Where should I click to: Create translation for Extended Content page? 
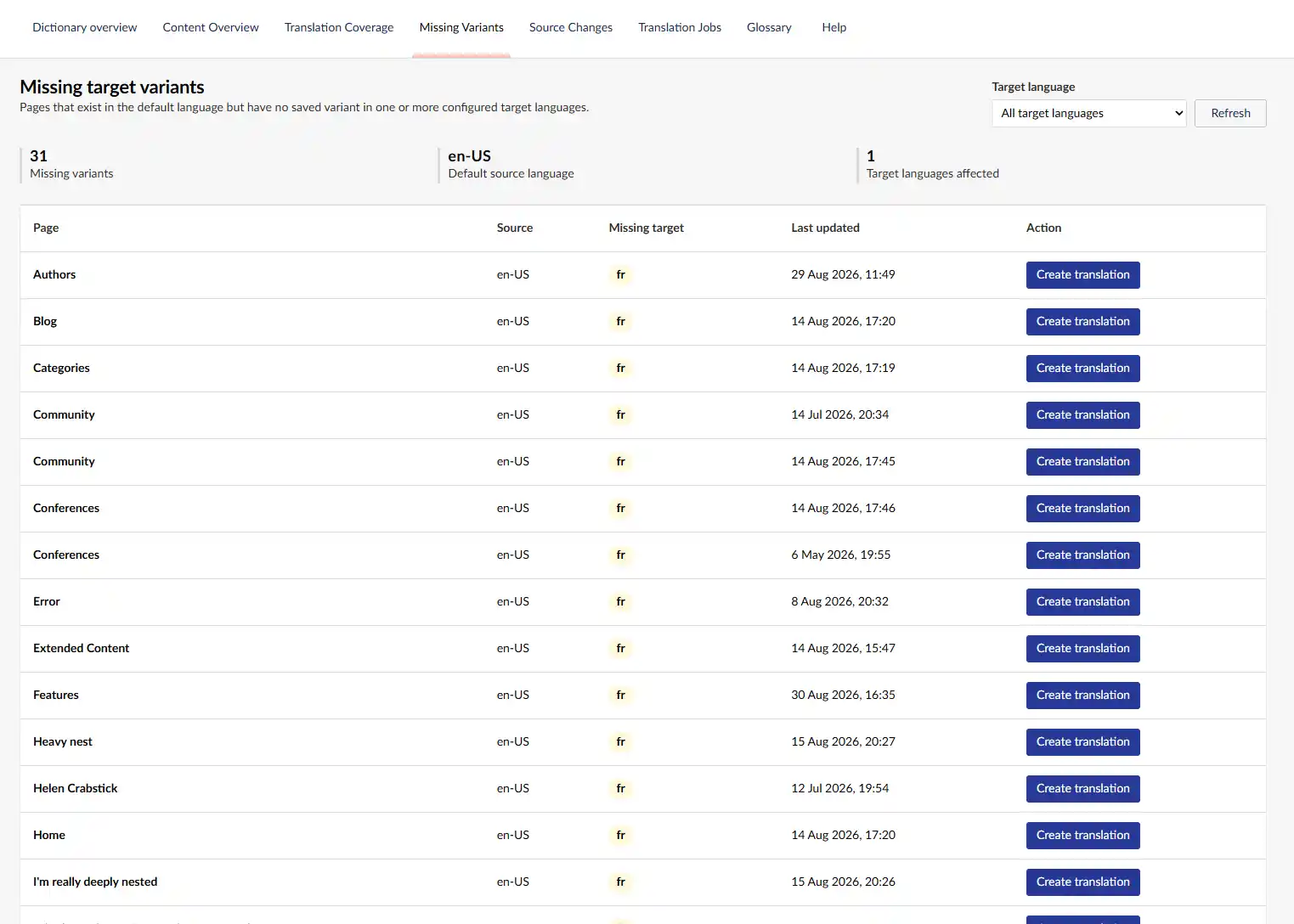[x=1083, y=649]
